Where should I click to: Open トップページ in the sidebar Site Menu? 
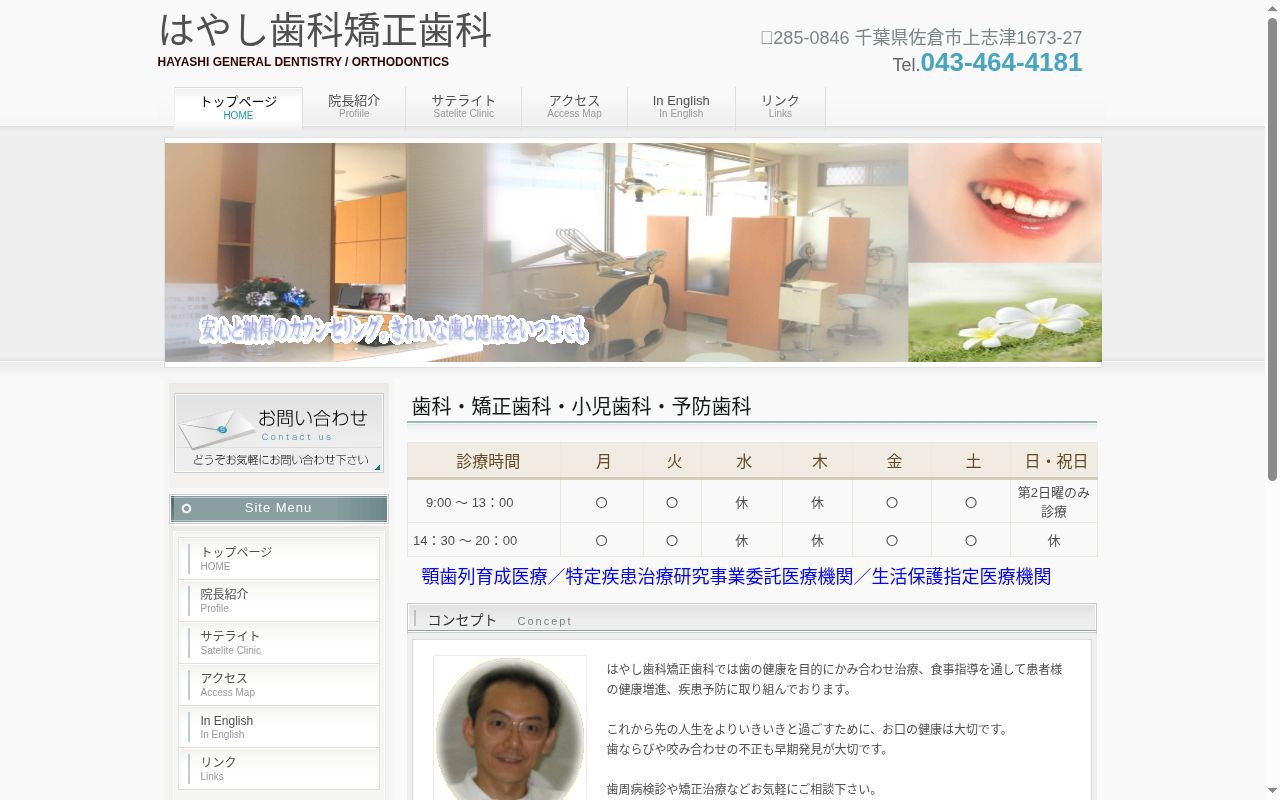click(x=279, y=558)
